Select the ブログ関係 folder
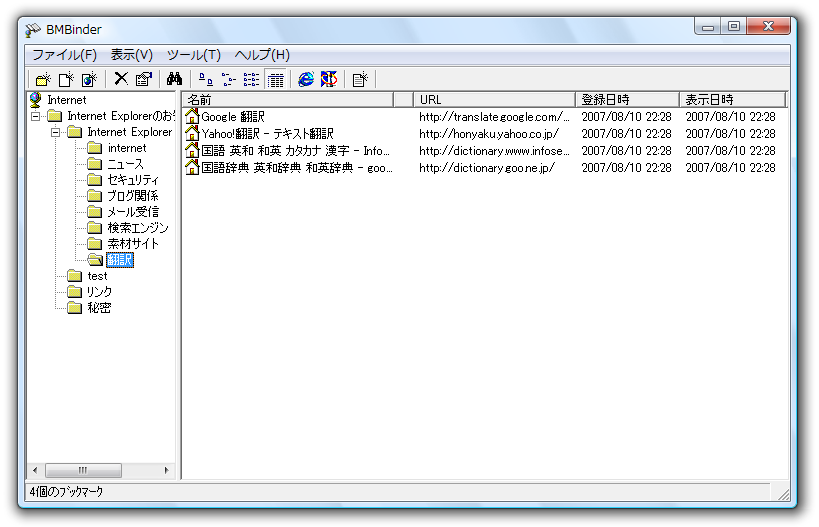Image resolution: width=819 pixels, height=527 pixels. click(133, 196)
